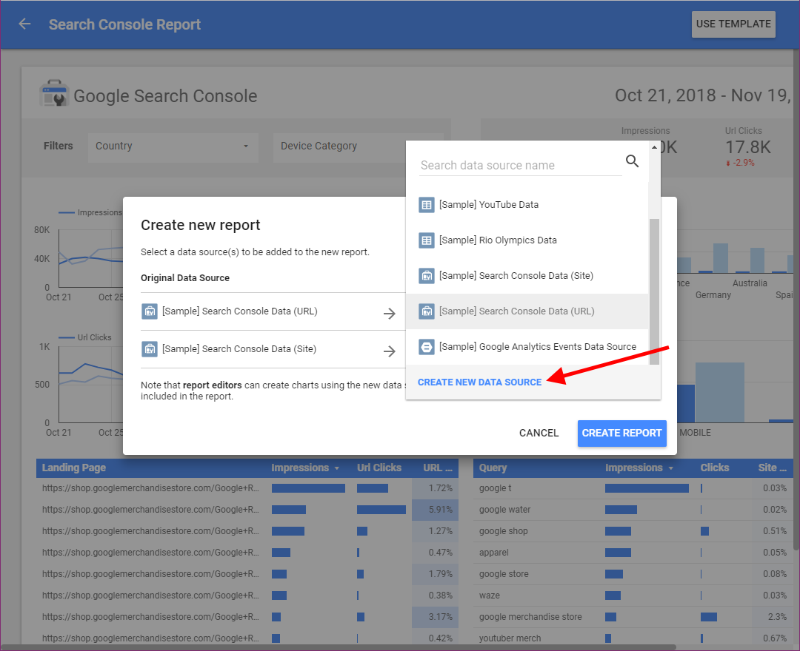Click the [Sample] Rio Olympics Data icon
Image resolution: width=800 pixels, height=651 pixels.
pyautogui.click(x=426, y=240)
